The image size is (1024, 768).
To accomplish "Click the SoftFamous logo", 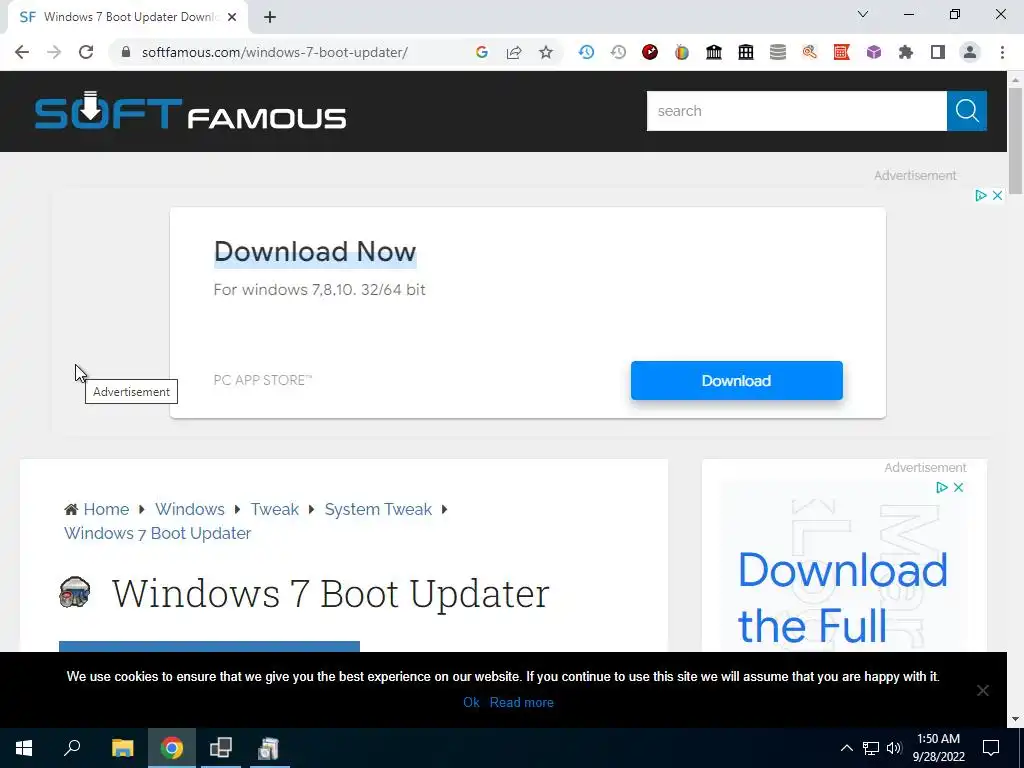I will (190, 111).
